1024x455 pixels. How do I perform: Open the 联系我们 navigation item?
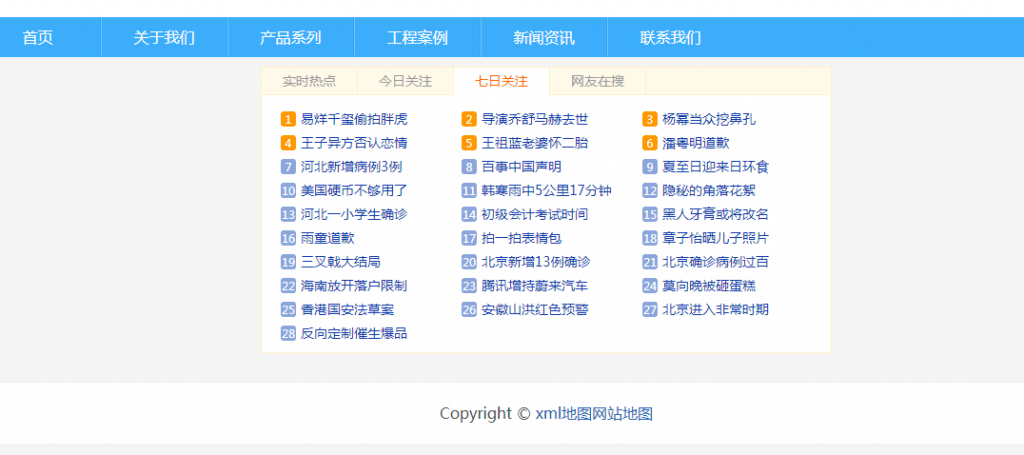click(x=670, y=38)
